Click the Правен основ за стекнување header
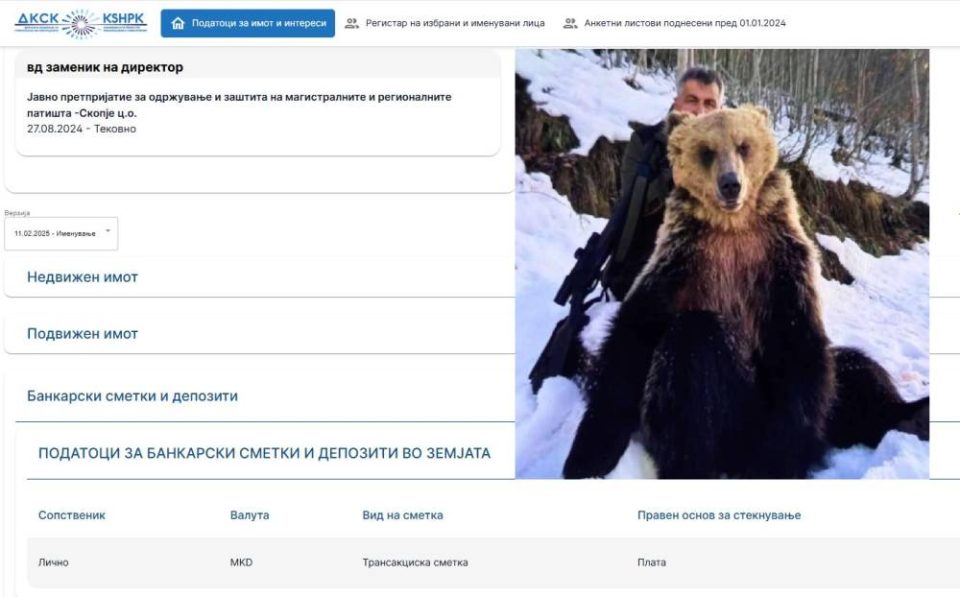Screen dimensions: 960x597 click(719, 516)
